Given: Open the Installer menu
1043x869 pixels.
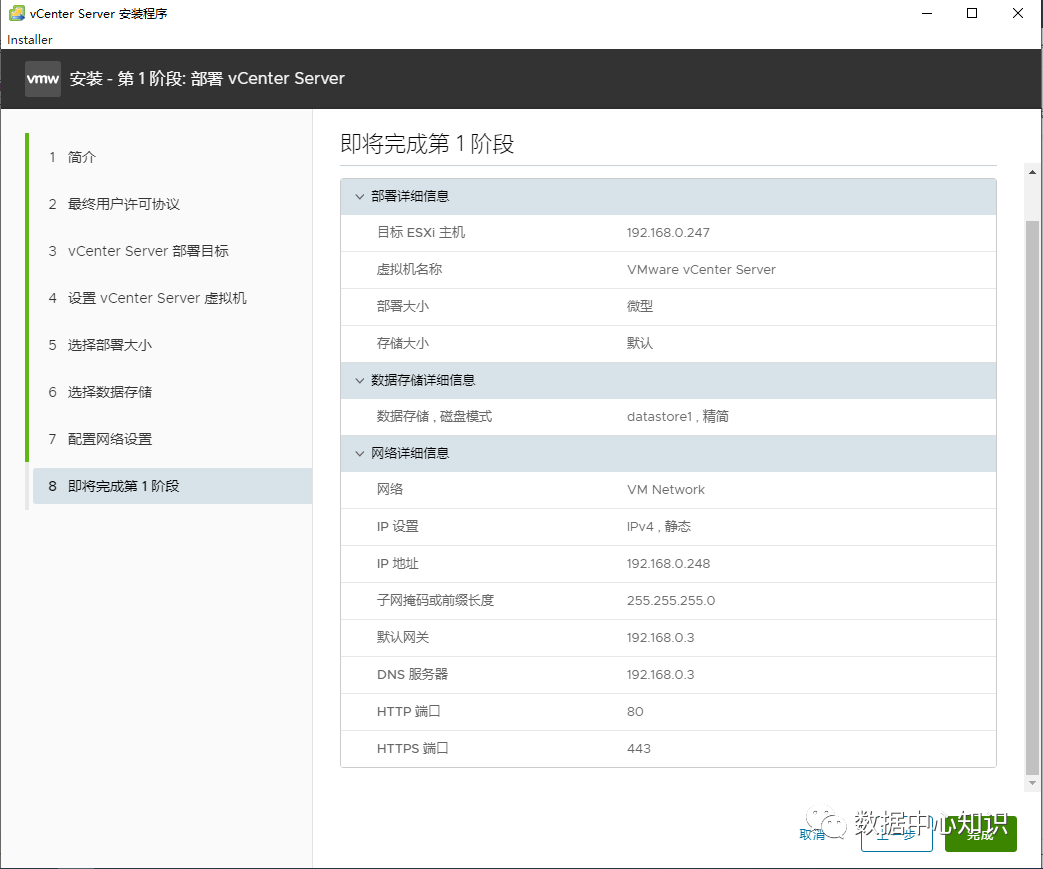Looking at the screenshot, I should pyautogui.click(x=30, y=39).
